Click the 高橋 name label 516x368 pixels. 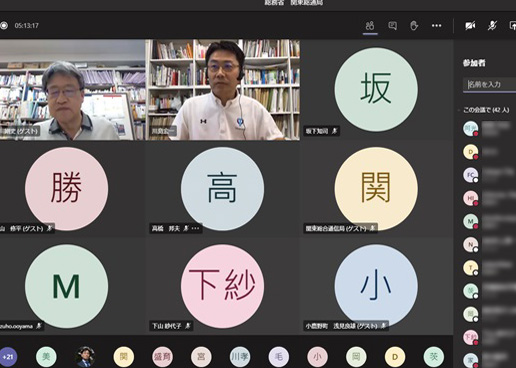point(166,228)
